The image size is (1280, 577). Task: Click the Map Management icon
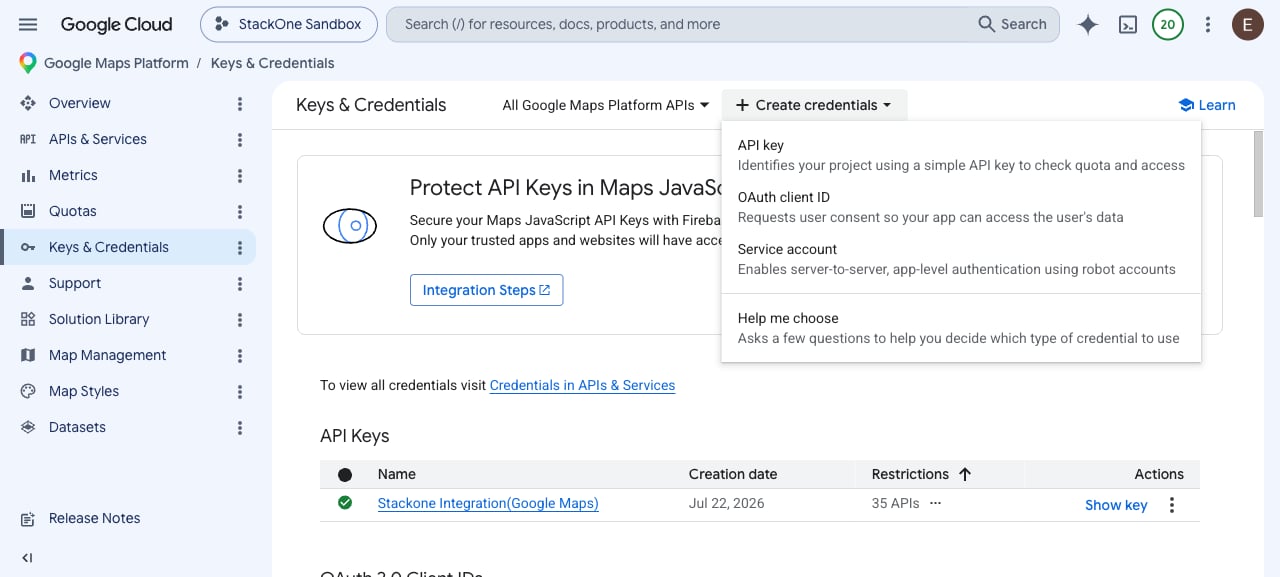pyautogui.click(x=28, y=355)
